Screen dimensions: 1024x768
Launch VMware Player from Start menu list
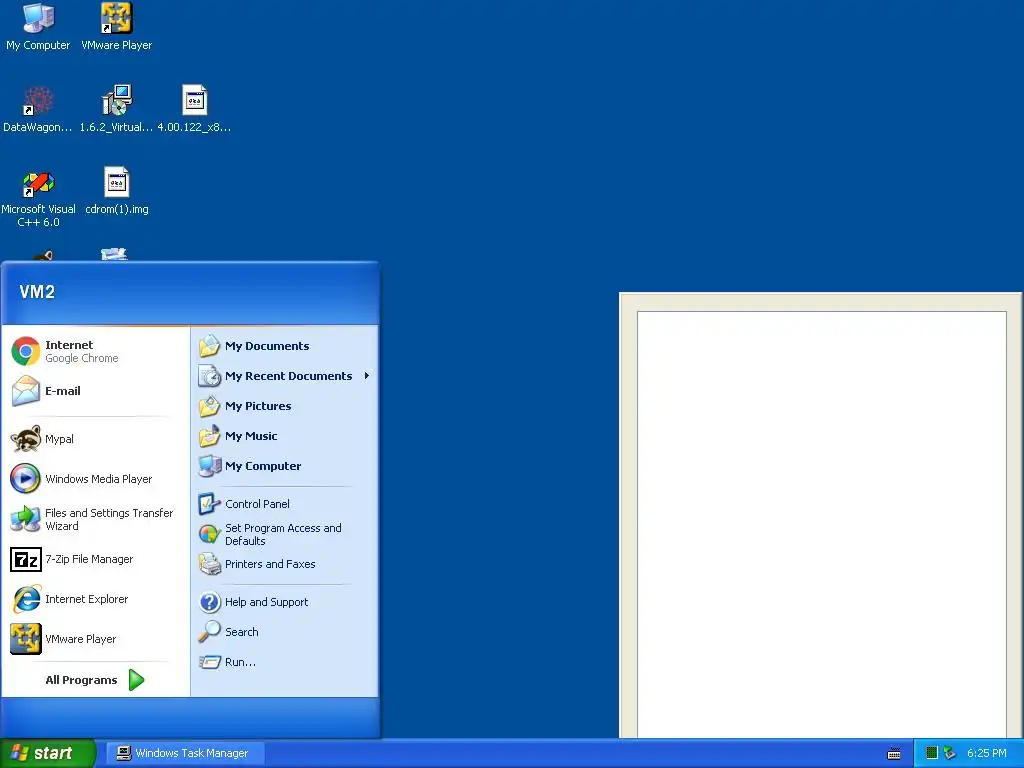coord(95,639)
